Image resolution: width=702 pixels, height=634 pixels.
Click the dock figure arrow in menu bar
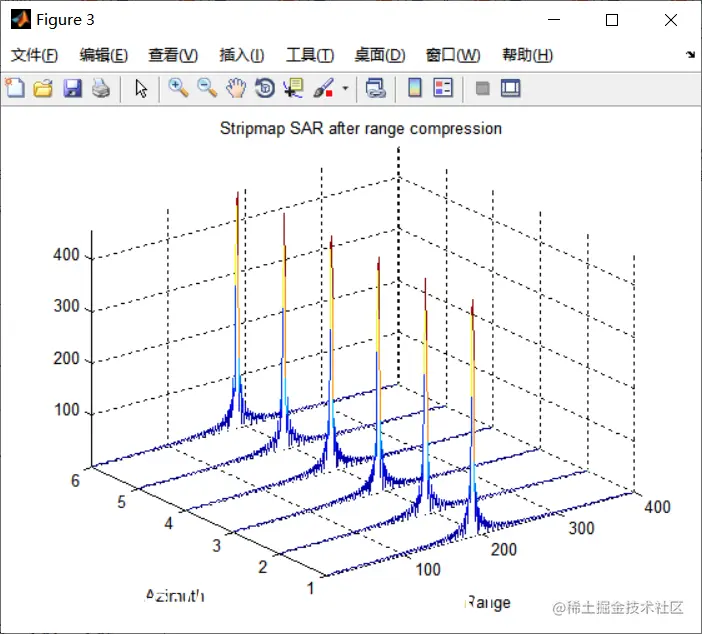click(x=690, y=55)
